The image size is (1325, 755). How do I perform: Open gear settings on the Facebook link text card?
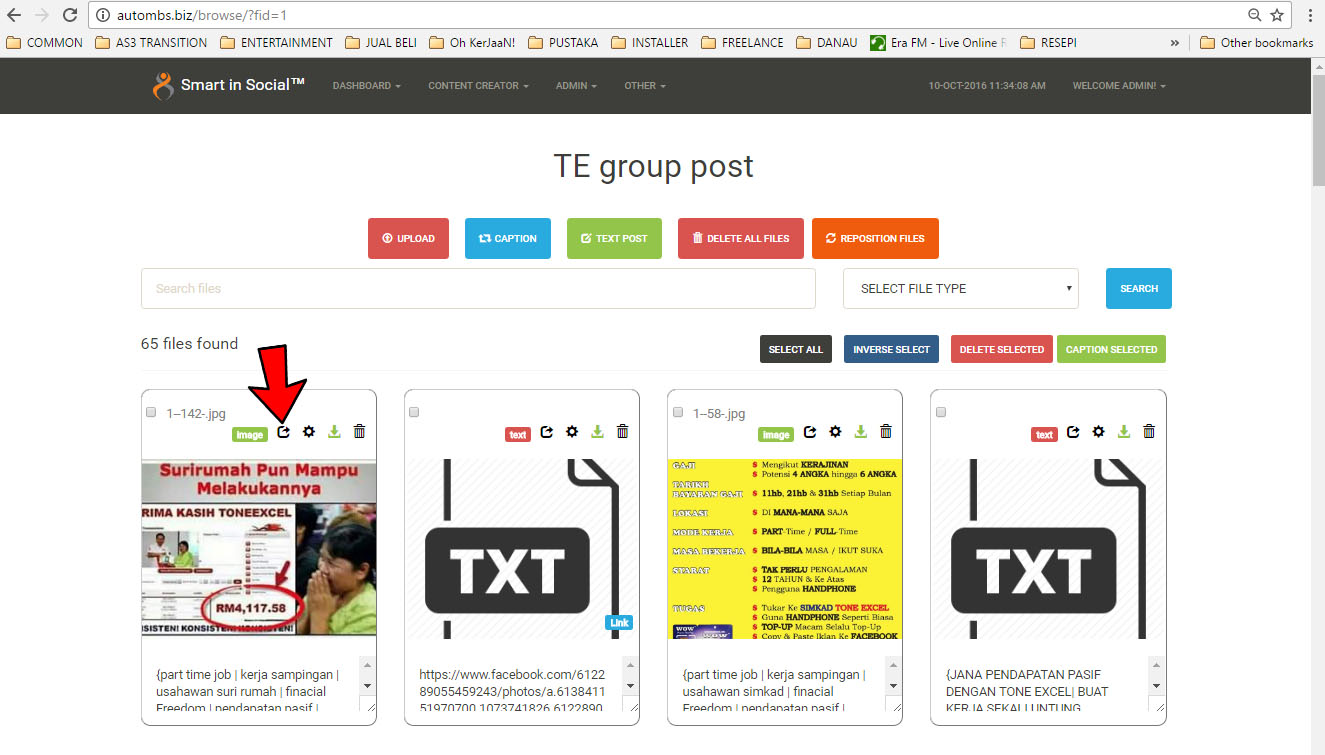[572, 432]
